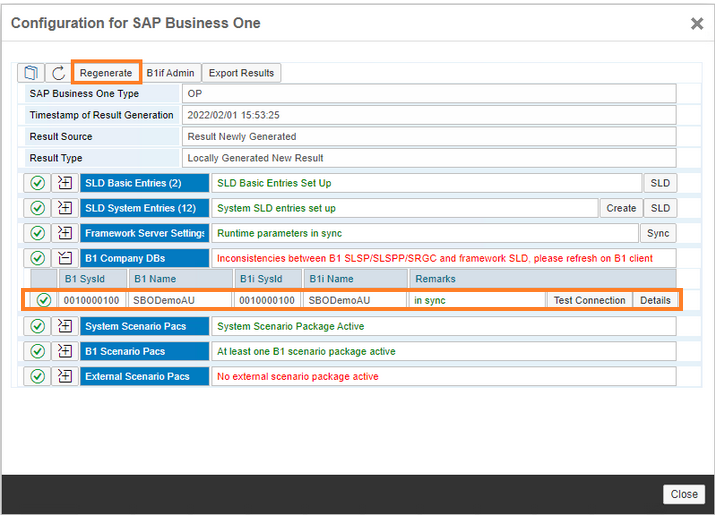Click the B1 Name column header
Viewport: 715px width, 515px height.
point(181,279)
